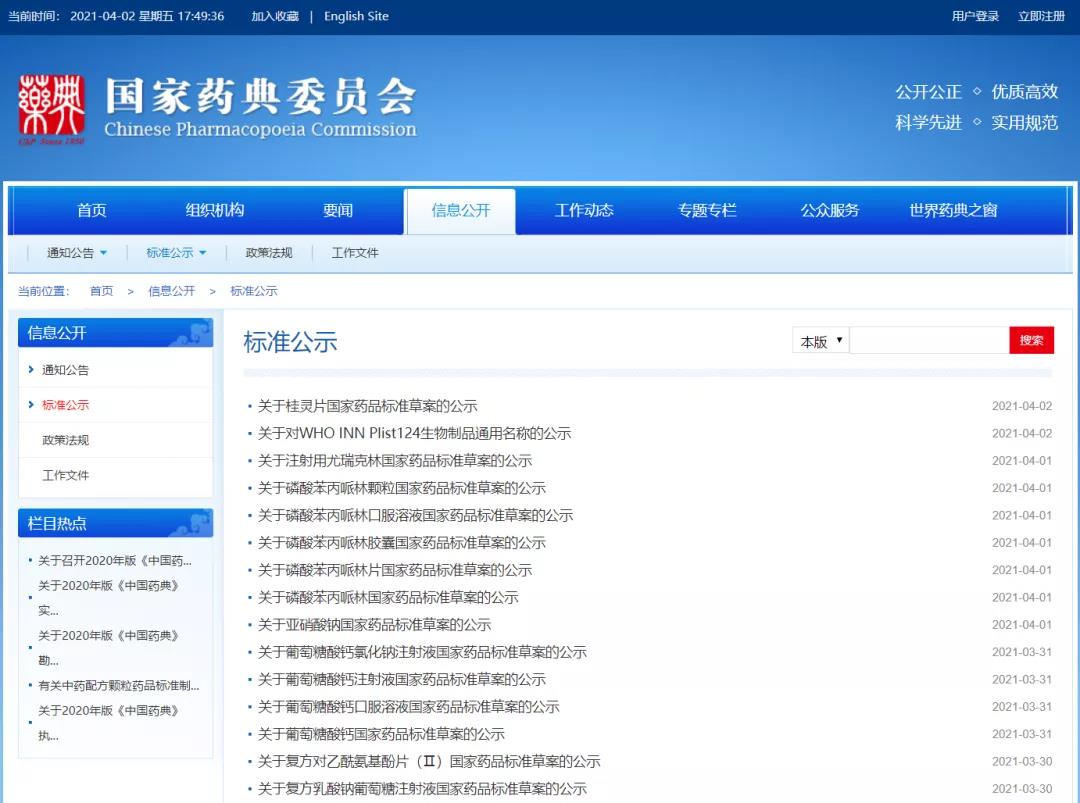Switch to English Site
1080x803 pixels.
(x=356, y=16)
